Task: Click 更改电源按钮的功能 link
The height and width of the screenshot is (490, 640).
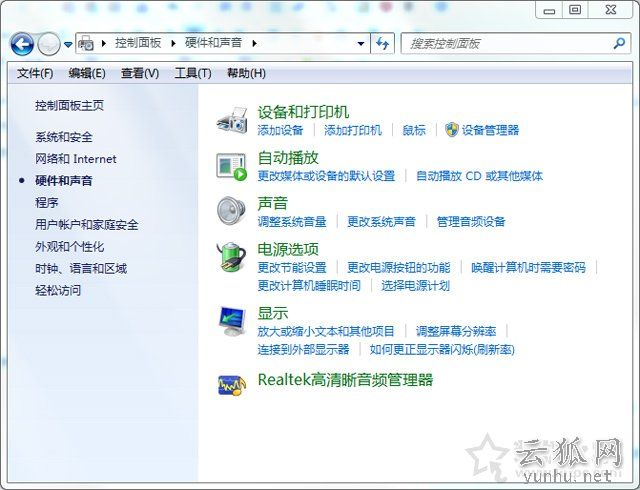Action: tap(398, 267)
